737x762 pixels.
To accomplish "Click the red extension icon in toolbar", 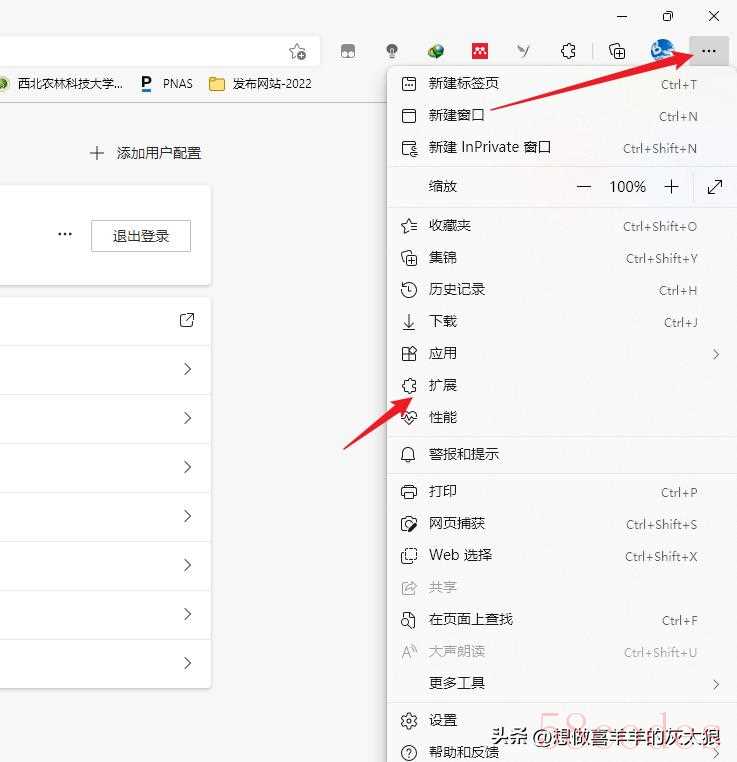I will [480, 51].
